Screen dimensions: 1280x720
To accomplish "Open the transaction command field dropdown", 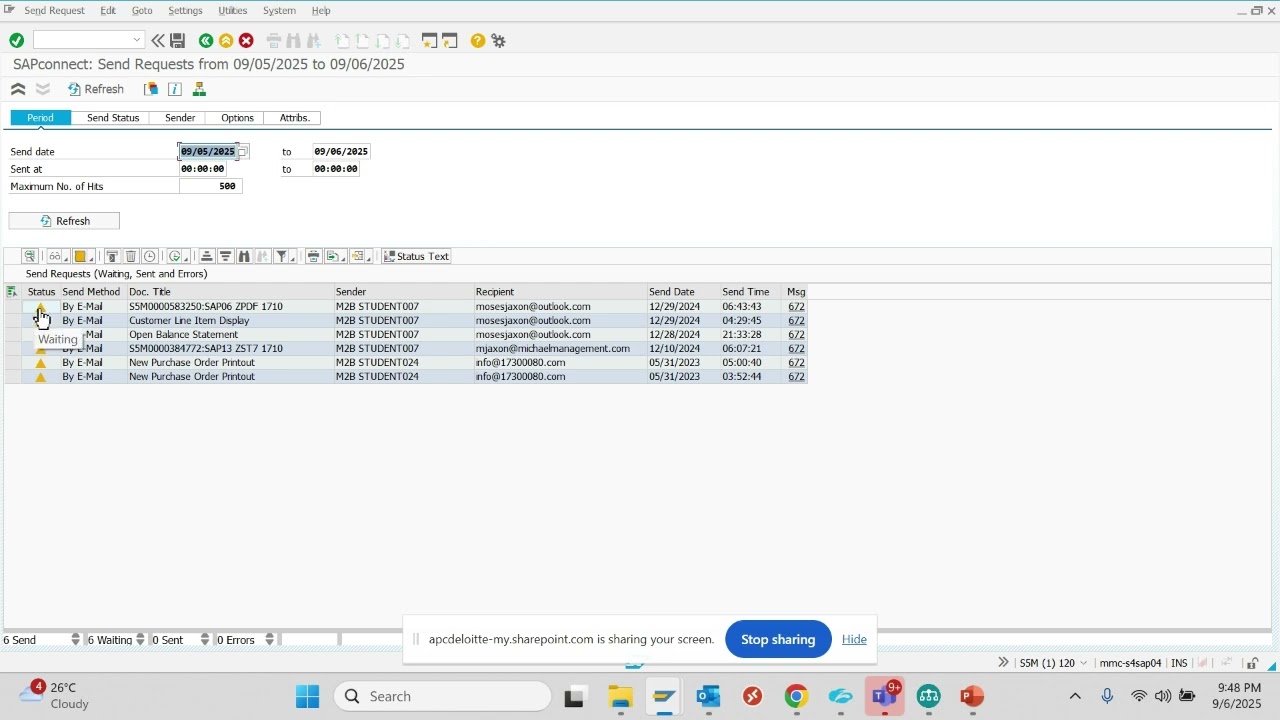I will [137, 41].
